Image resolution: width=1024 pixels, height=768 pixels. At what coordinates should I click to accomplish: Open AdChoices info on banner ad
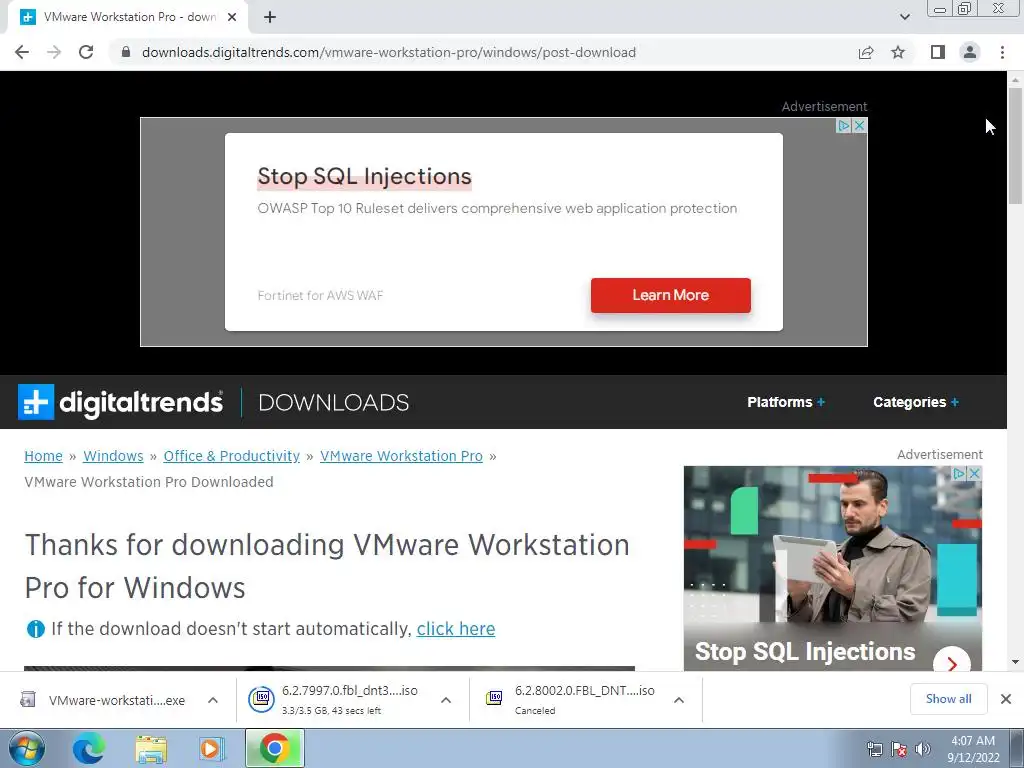844,125
